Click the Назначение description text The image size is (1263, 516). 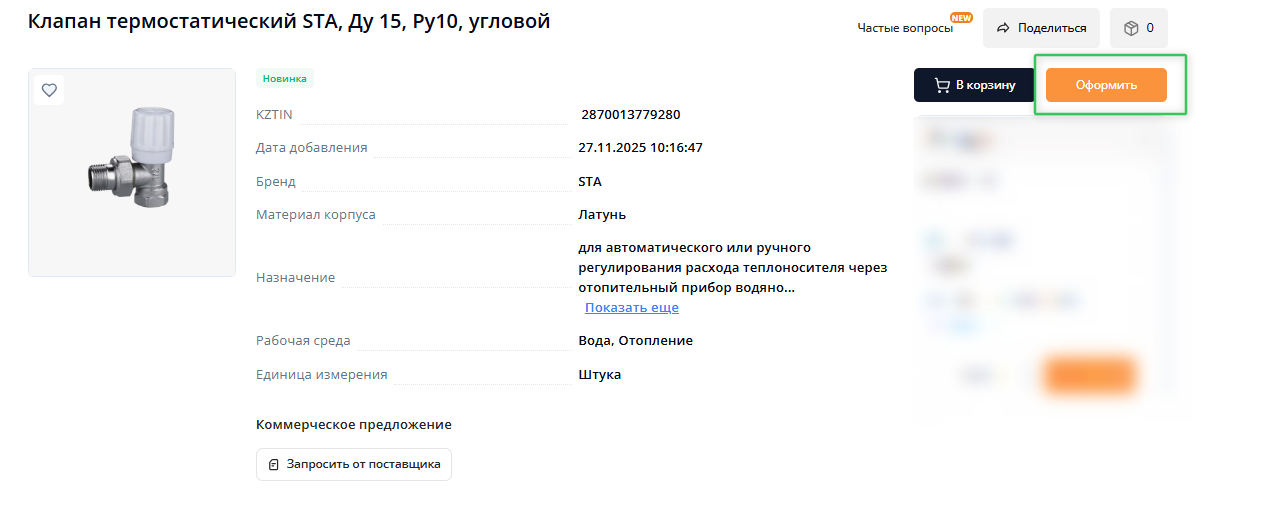(x=732, y=267)
